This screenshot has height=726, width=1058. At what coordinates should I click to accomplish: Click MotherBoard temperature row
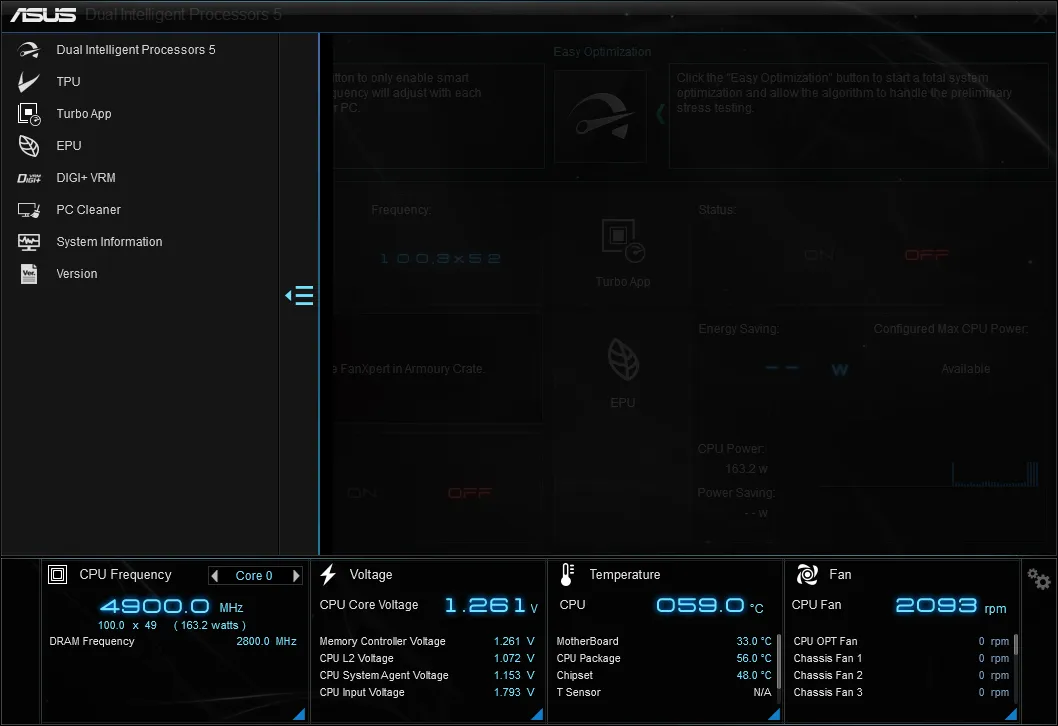(663, 642)
